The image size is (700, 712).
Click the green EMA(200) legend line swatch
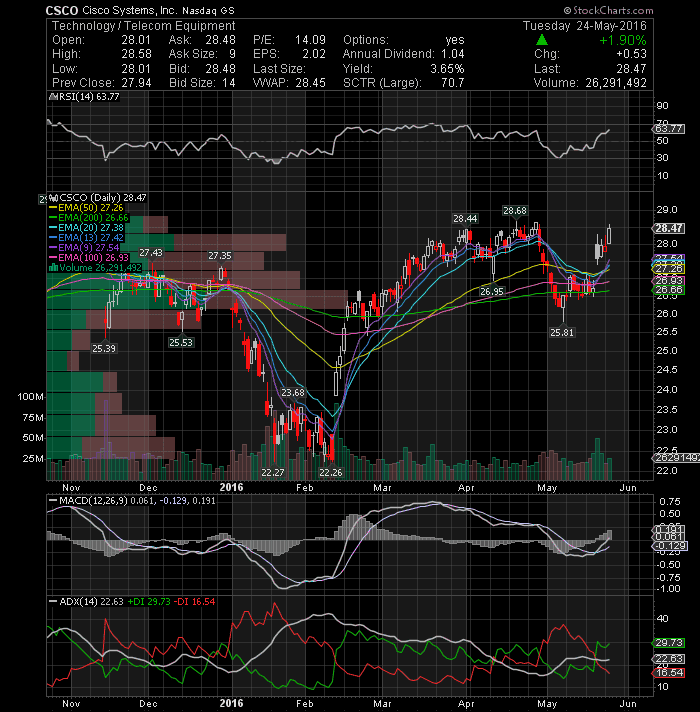[53, 218]
